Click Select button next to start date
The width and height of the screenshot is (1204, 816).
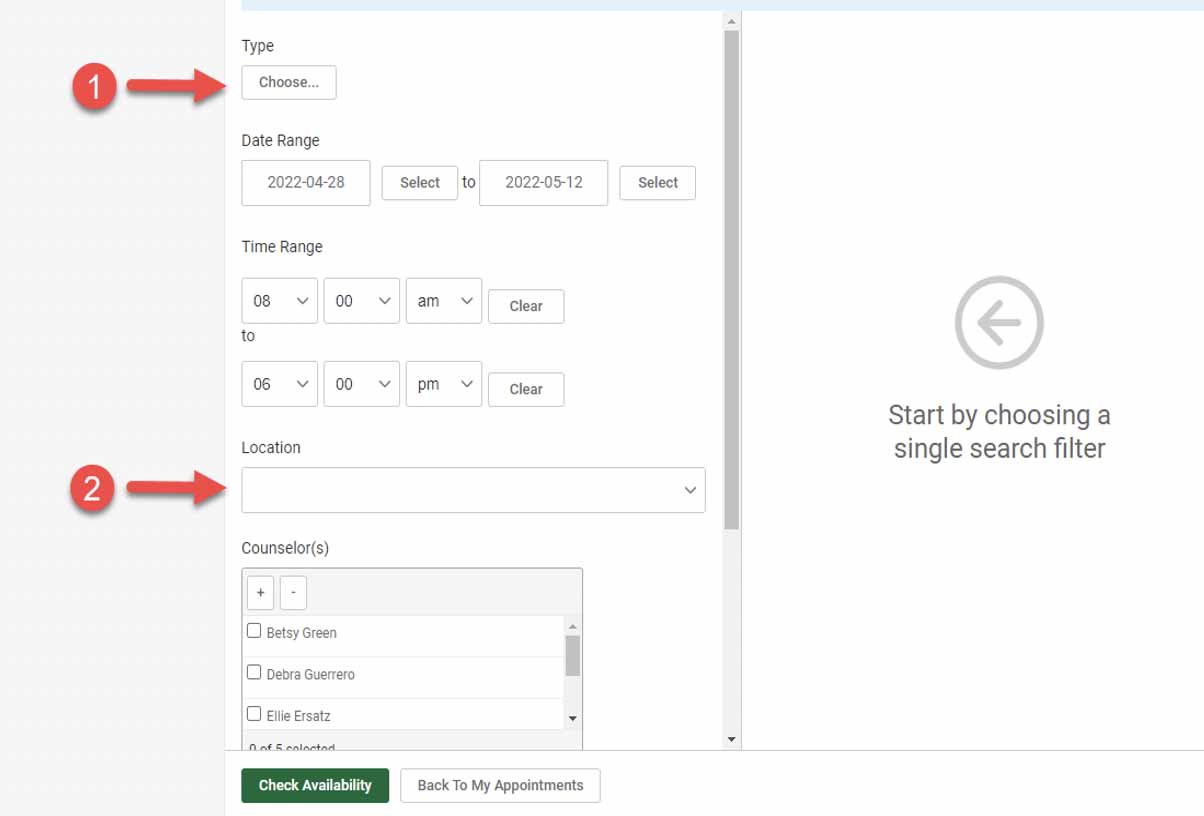click(420, 183)
